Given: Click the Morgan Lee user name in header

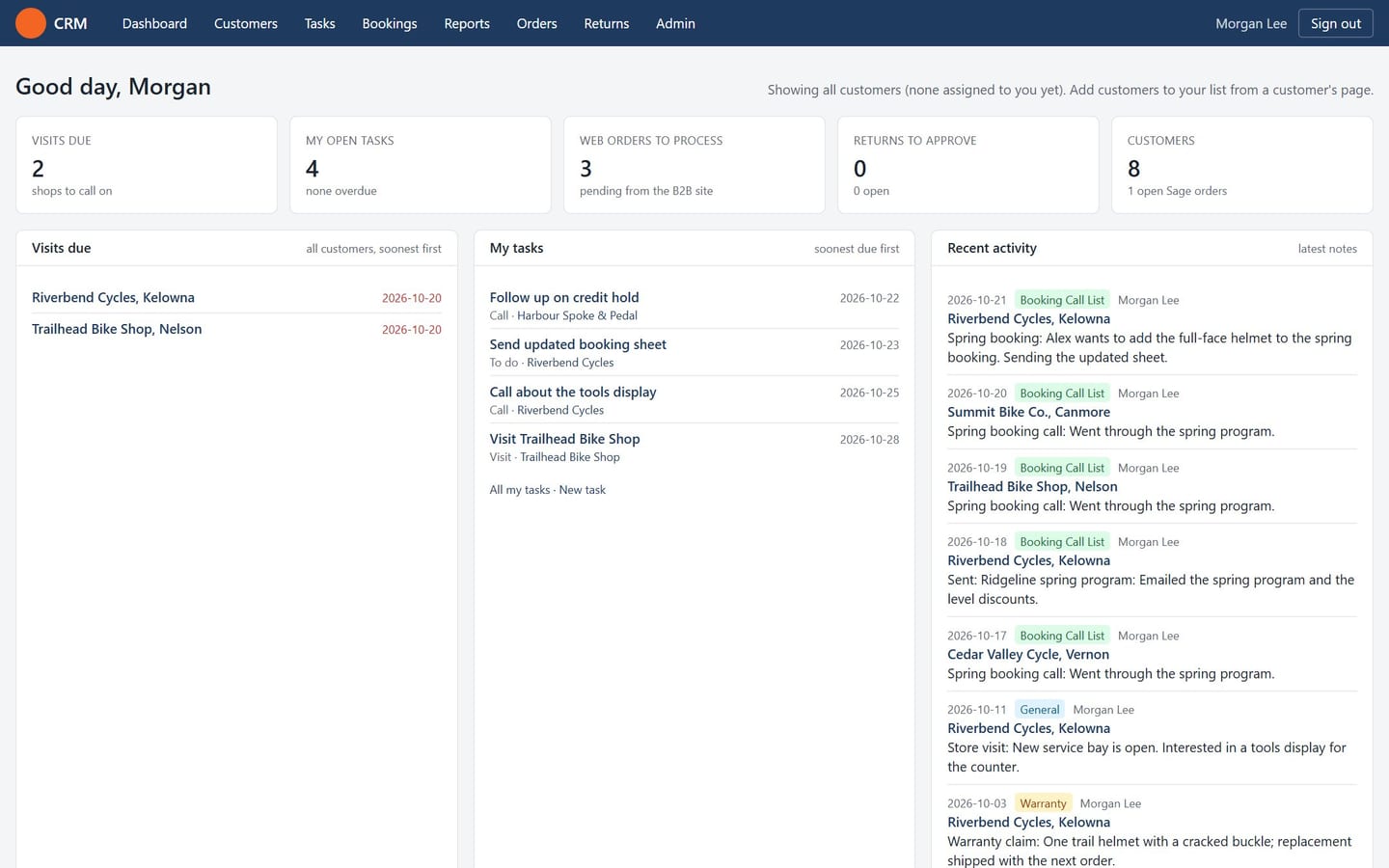Looking at the screenshot, I should point(1251,23).
